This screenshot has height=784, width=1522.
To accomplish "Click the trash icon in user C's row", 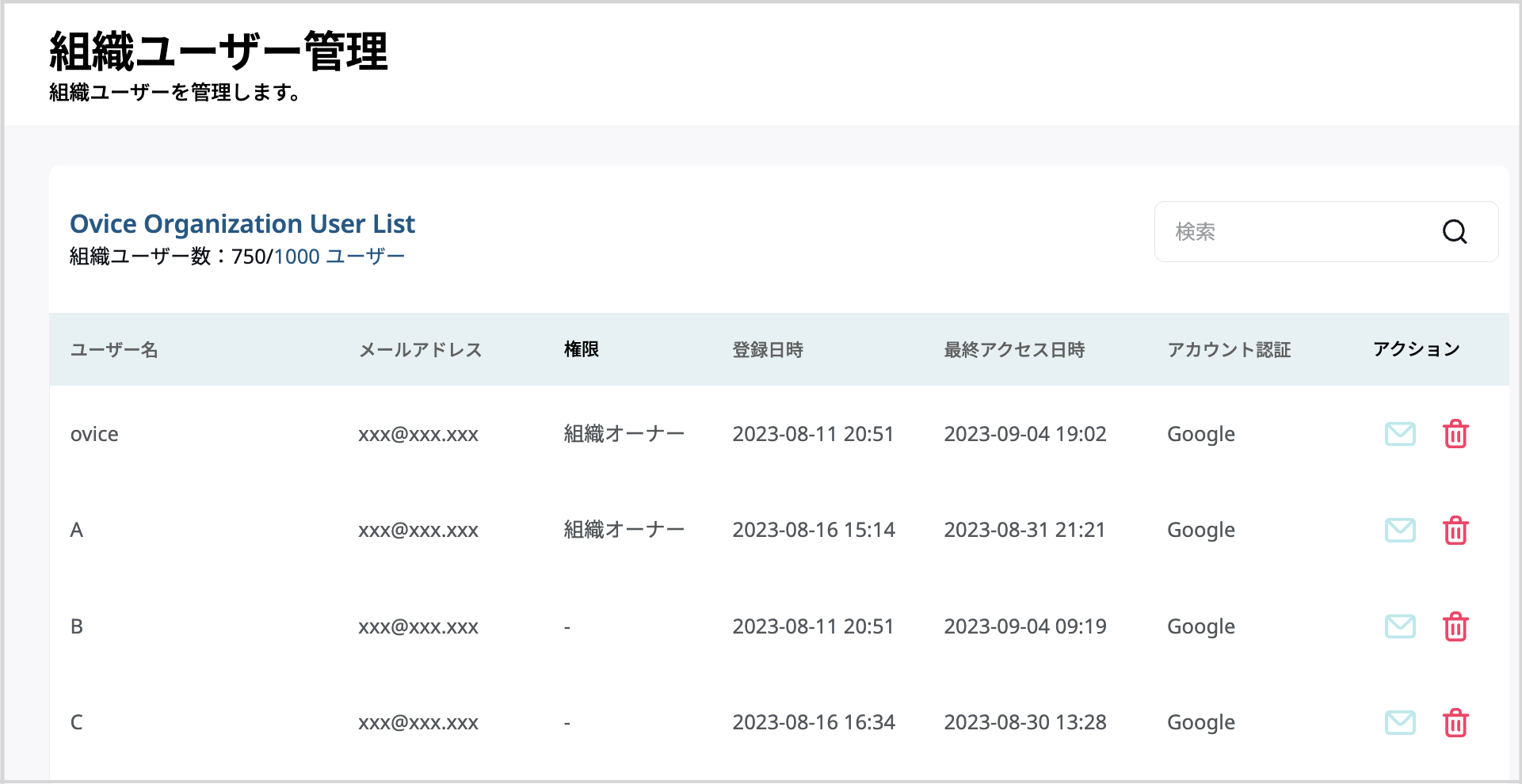I will click(x=1456, y=722).
